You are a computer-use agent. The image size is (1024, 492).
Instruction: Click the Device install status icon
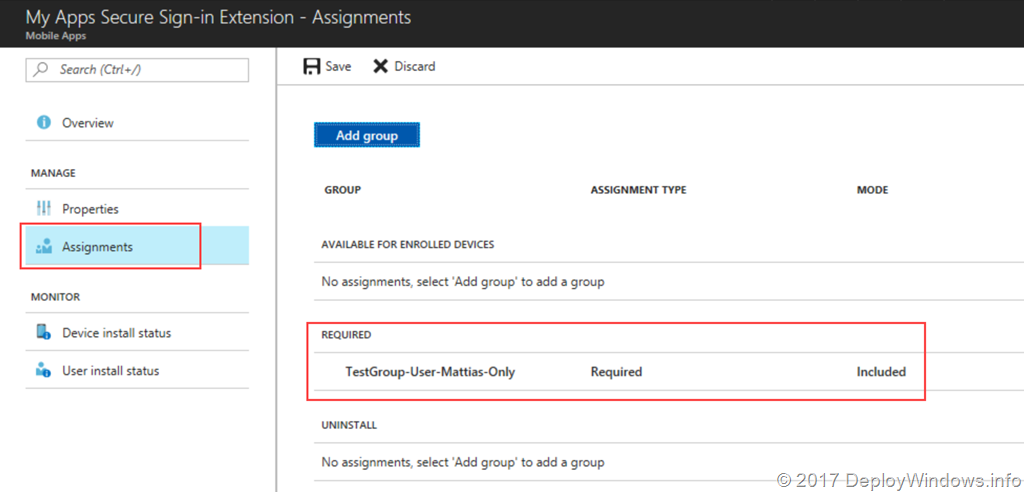[43, 333]
